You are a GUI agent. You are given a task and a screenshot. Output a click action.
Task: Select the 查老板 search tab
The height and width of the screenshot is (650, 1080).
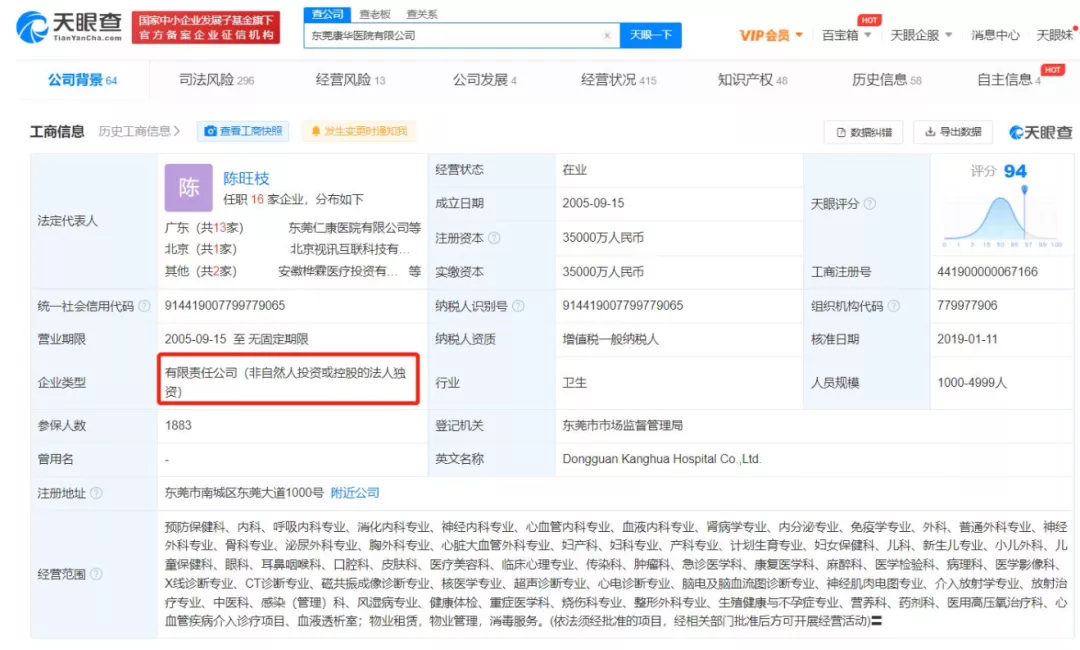click(375, 14)
